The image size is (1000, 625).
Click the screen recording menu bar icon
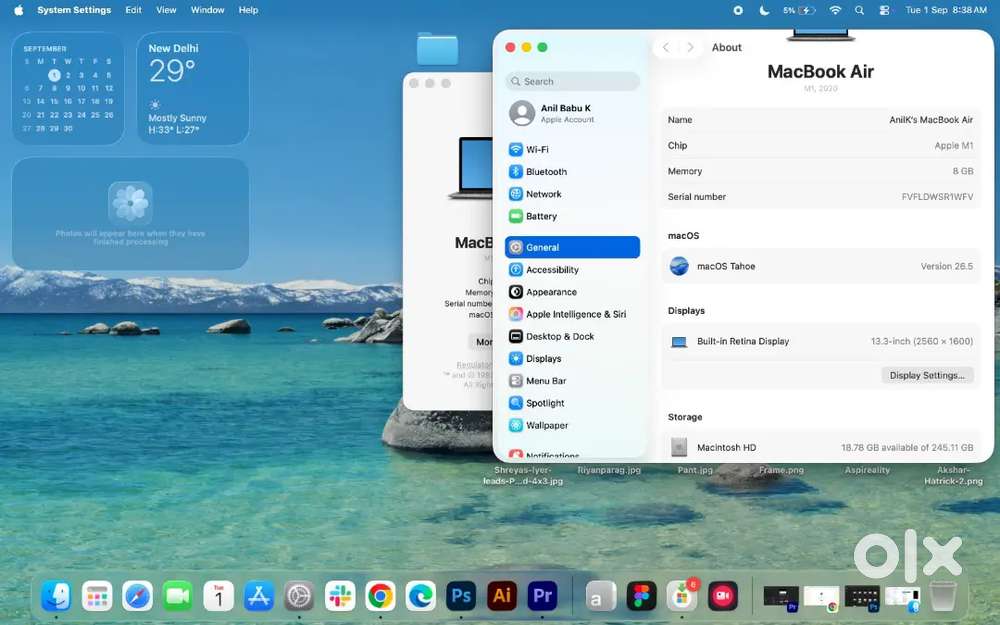pos(738,10)
